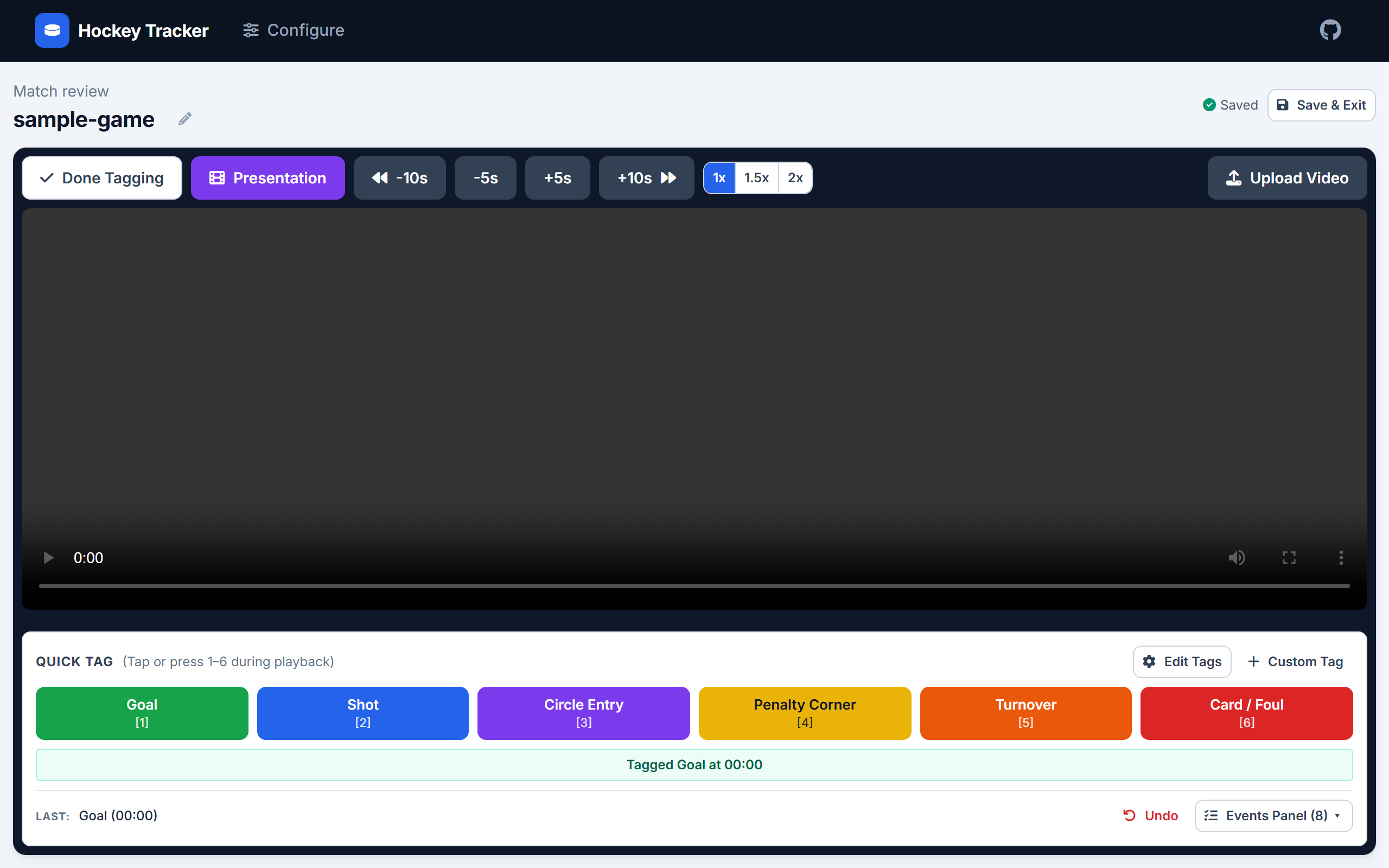This screenshot has width=1389, height=868.
Task: Tag a Shot event
Action: click(363, 713)
